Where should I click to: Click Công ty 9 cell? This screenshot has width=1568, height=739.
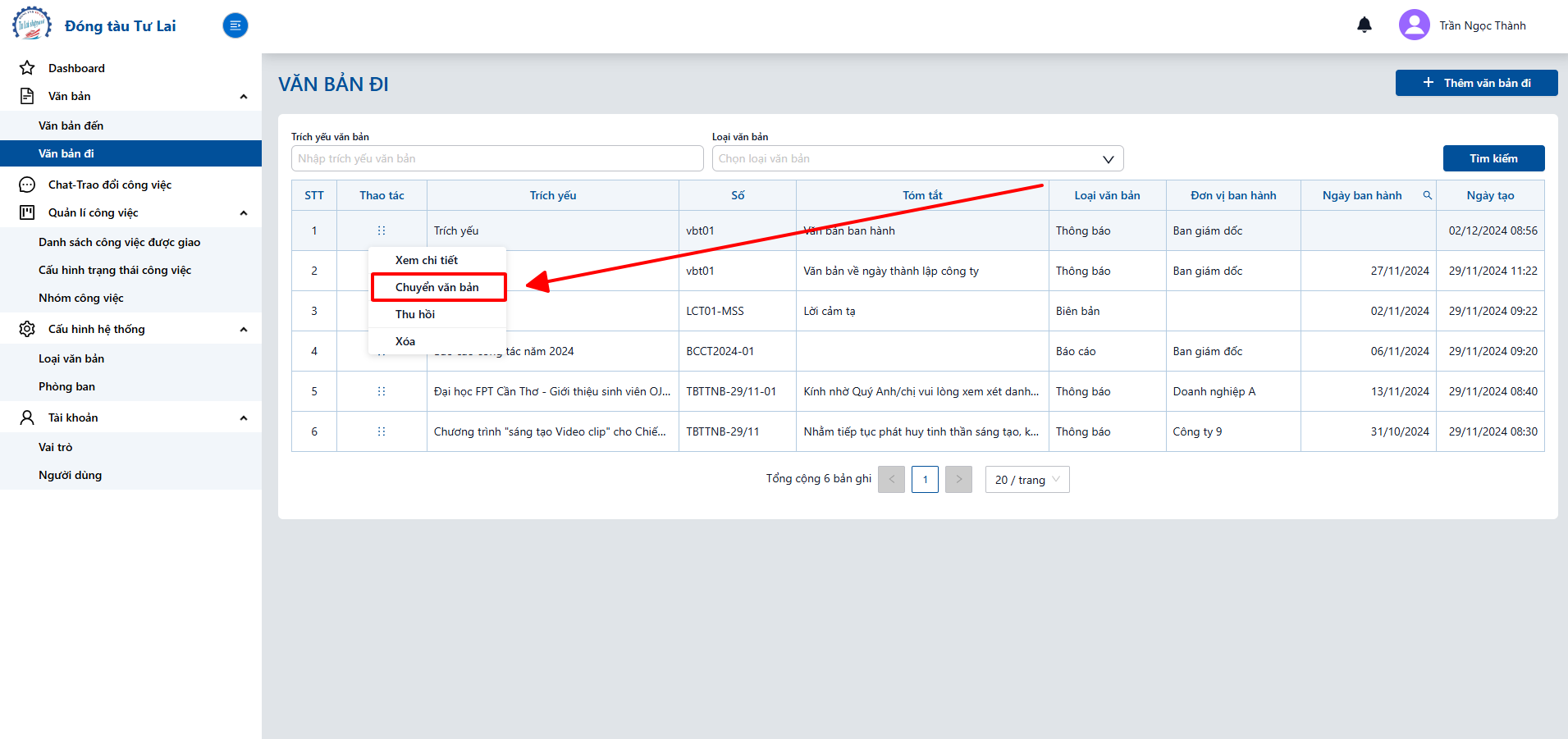coord(1233,431)
